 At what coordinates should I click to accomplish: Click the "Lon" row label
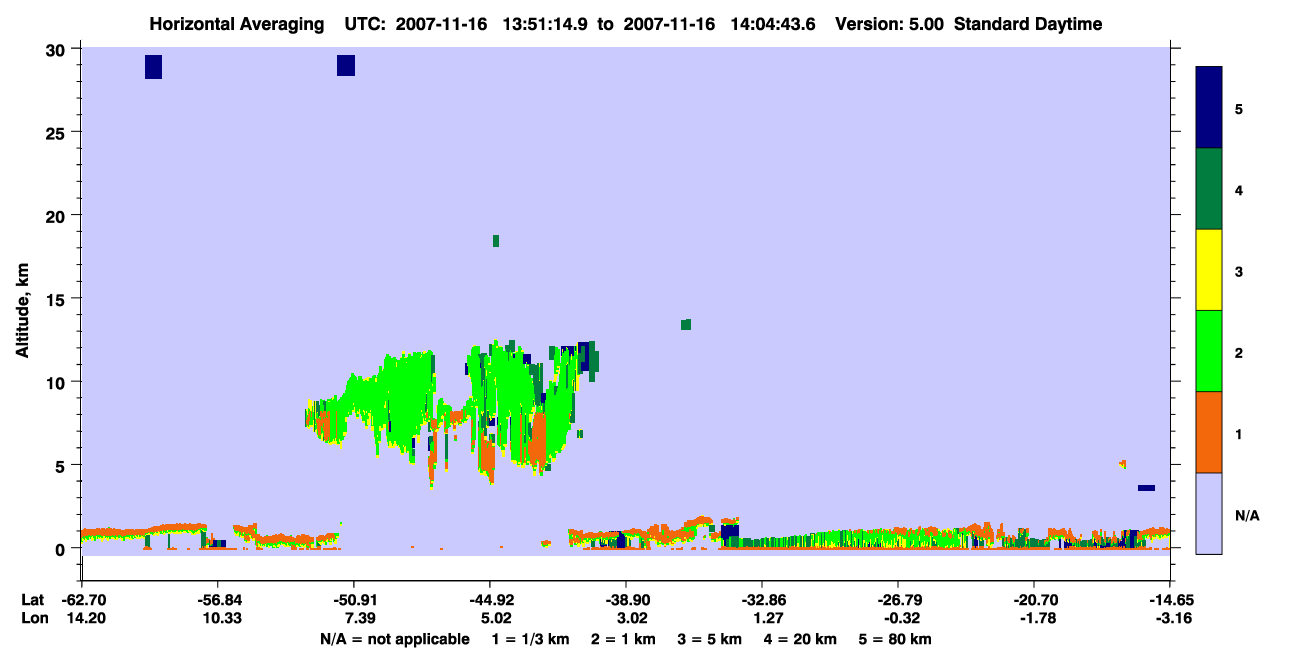[x=34, y=618]
